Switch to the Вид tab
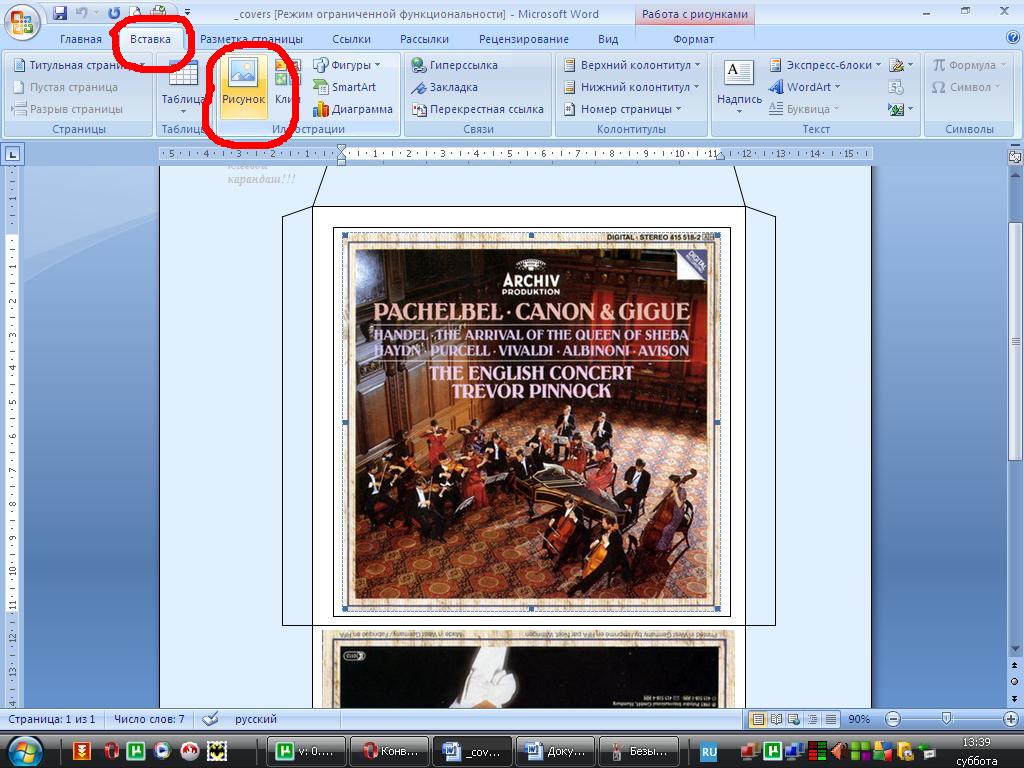The image size is (1024, 768). [x=608, y=39]
